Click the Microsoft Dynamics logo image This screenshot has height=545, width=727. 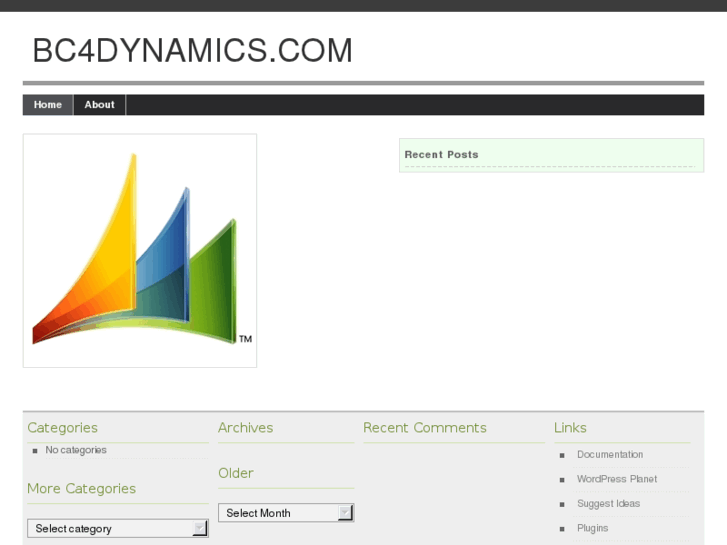click(x=140, y=251)
